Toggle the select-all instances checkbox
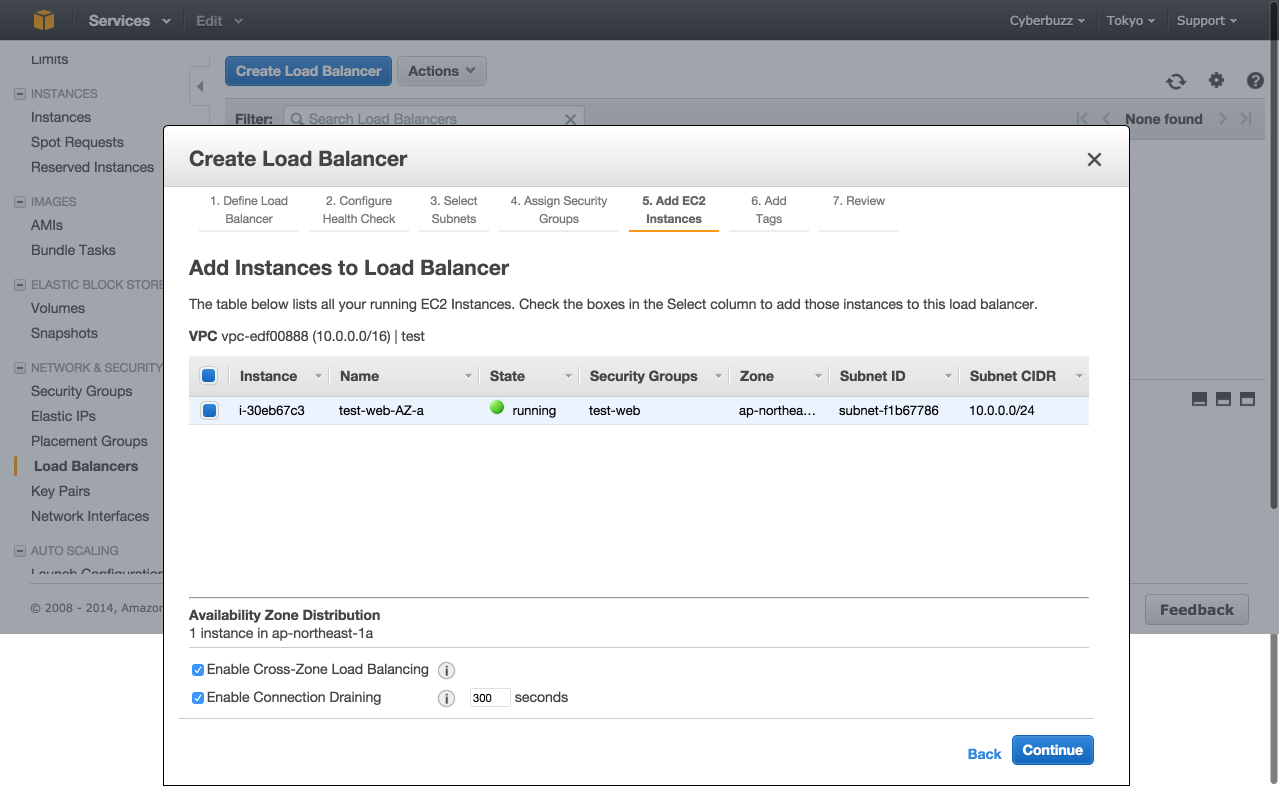Viewport: 1279px width, 786px height. point(209,376)
